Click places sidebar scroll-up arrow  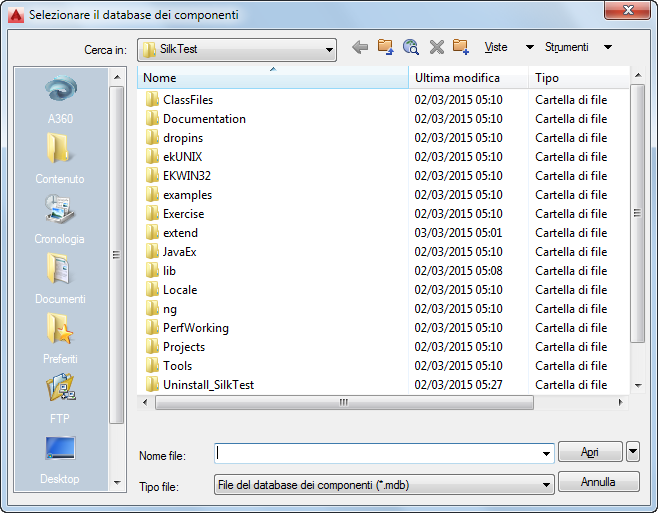pyautogui.click(x=117, y=77)
